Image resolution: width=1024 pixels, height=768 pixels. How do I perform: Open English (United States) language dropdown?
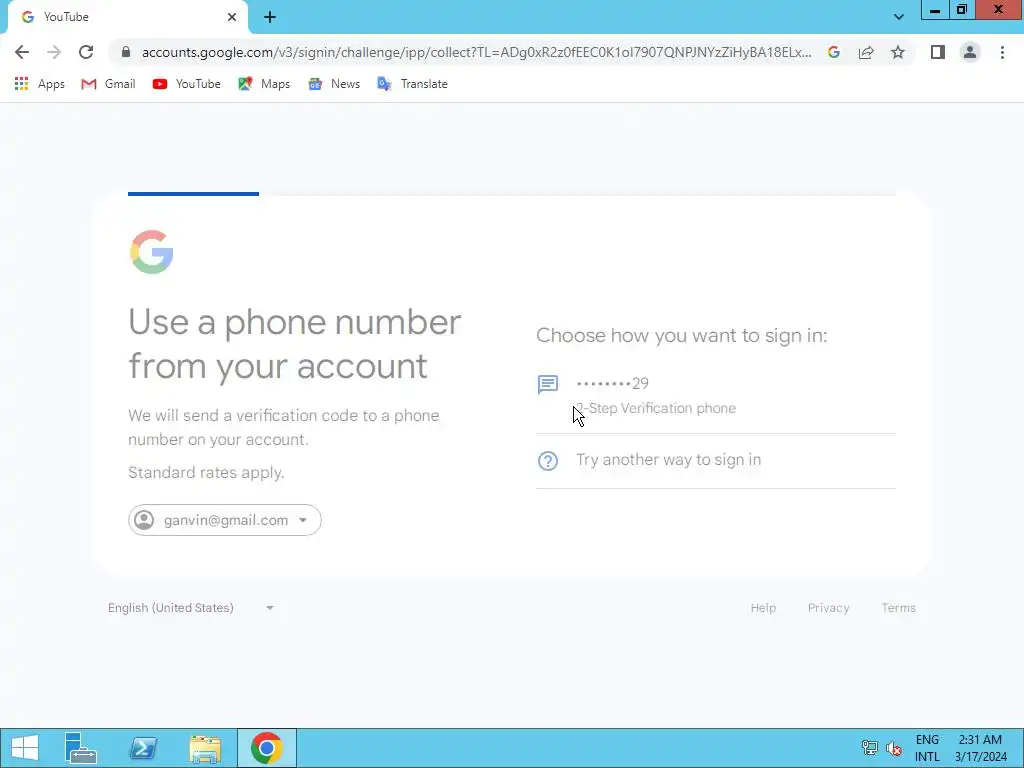pyautogui.click(x=191, y=607)
